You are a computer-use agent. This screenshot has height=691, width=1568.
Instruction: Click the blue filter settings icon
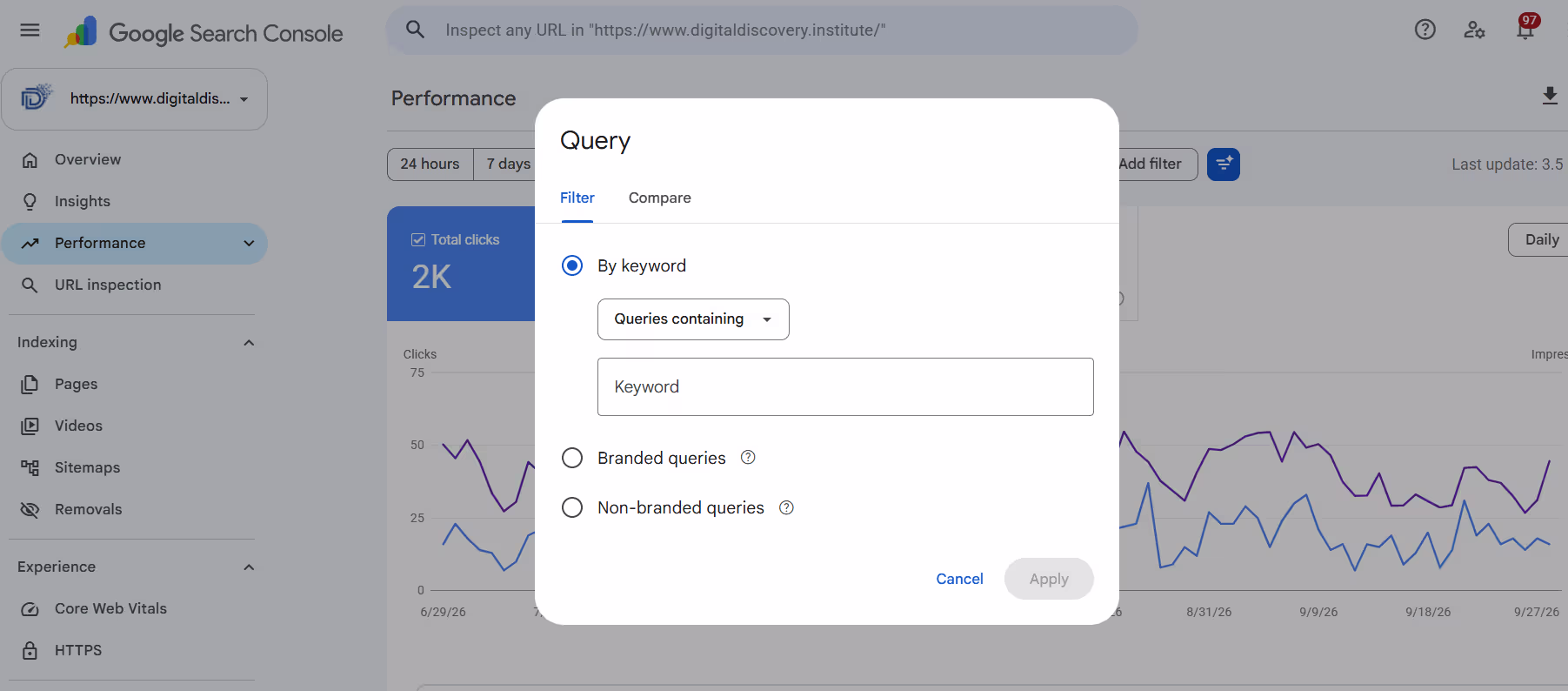click(x=1224, y=164)
